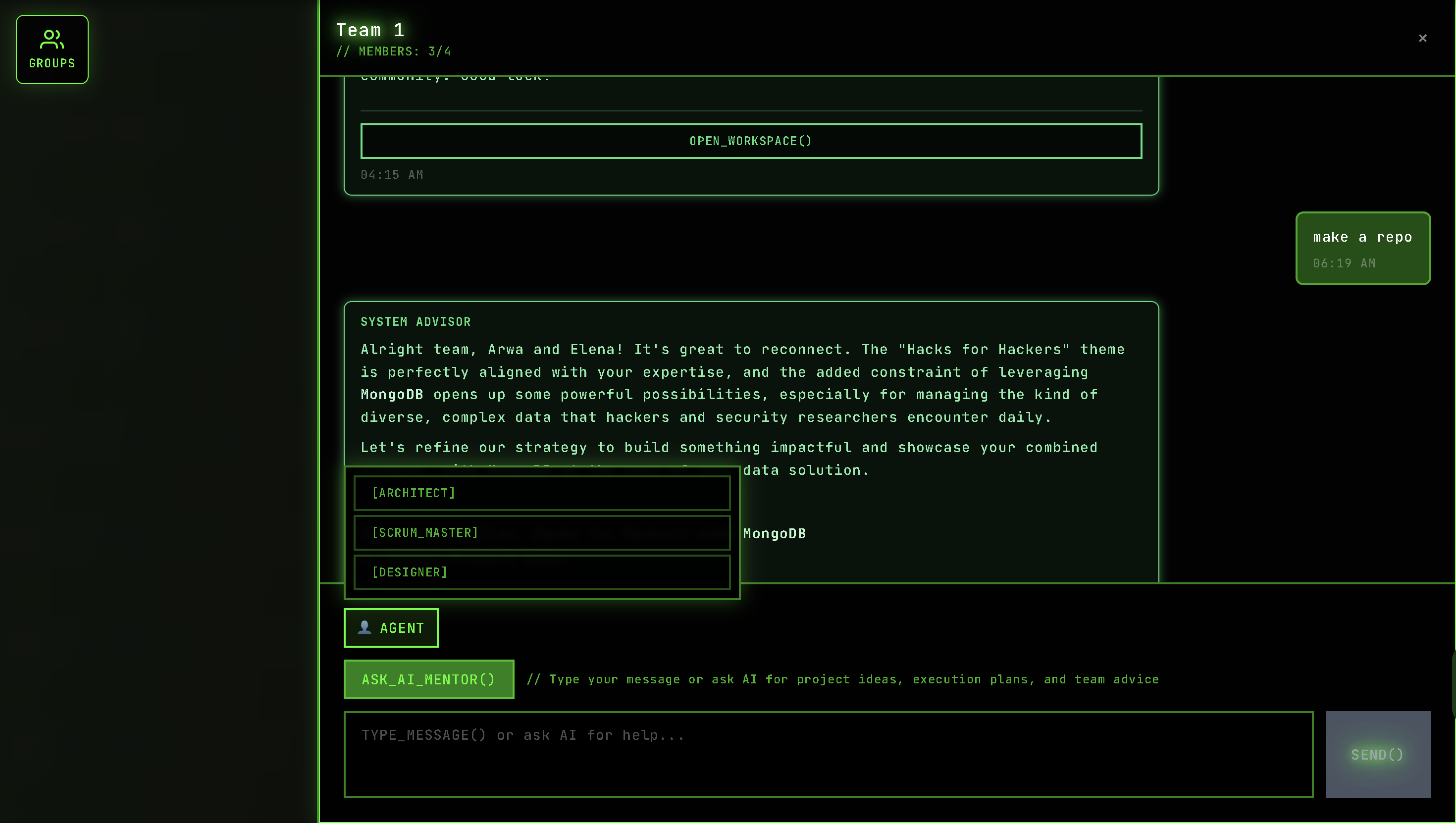The height and width of the screenshot is (823, 1456).
Task: Grab the scrollbar handle at right edge
Action: click(x=1454, y=684)
